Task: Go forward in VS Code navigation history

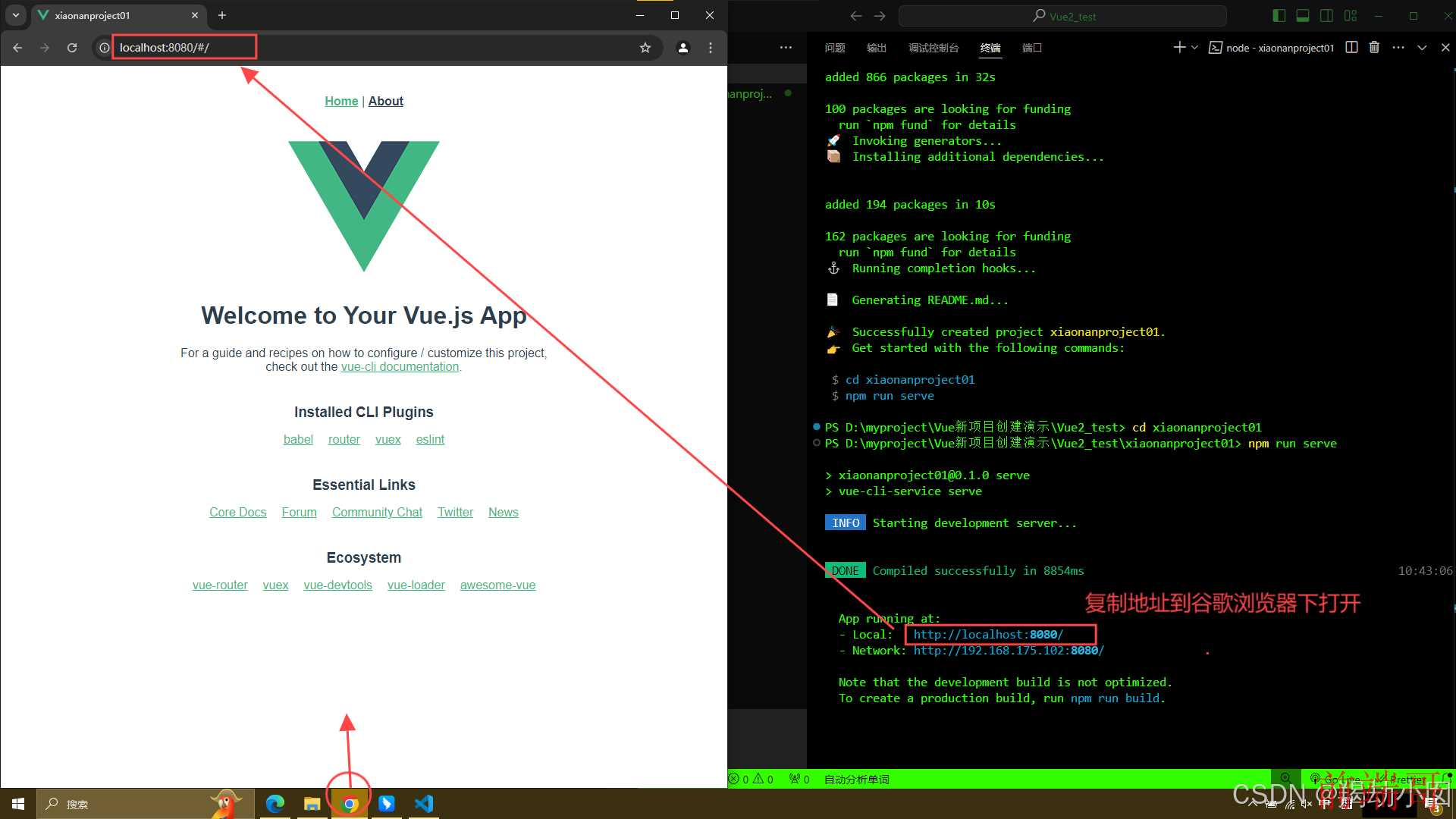Action: coord(880,16)
